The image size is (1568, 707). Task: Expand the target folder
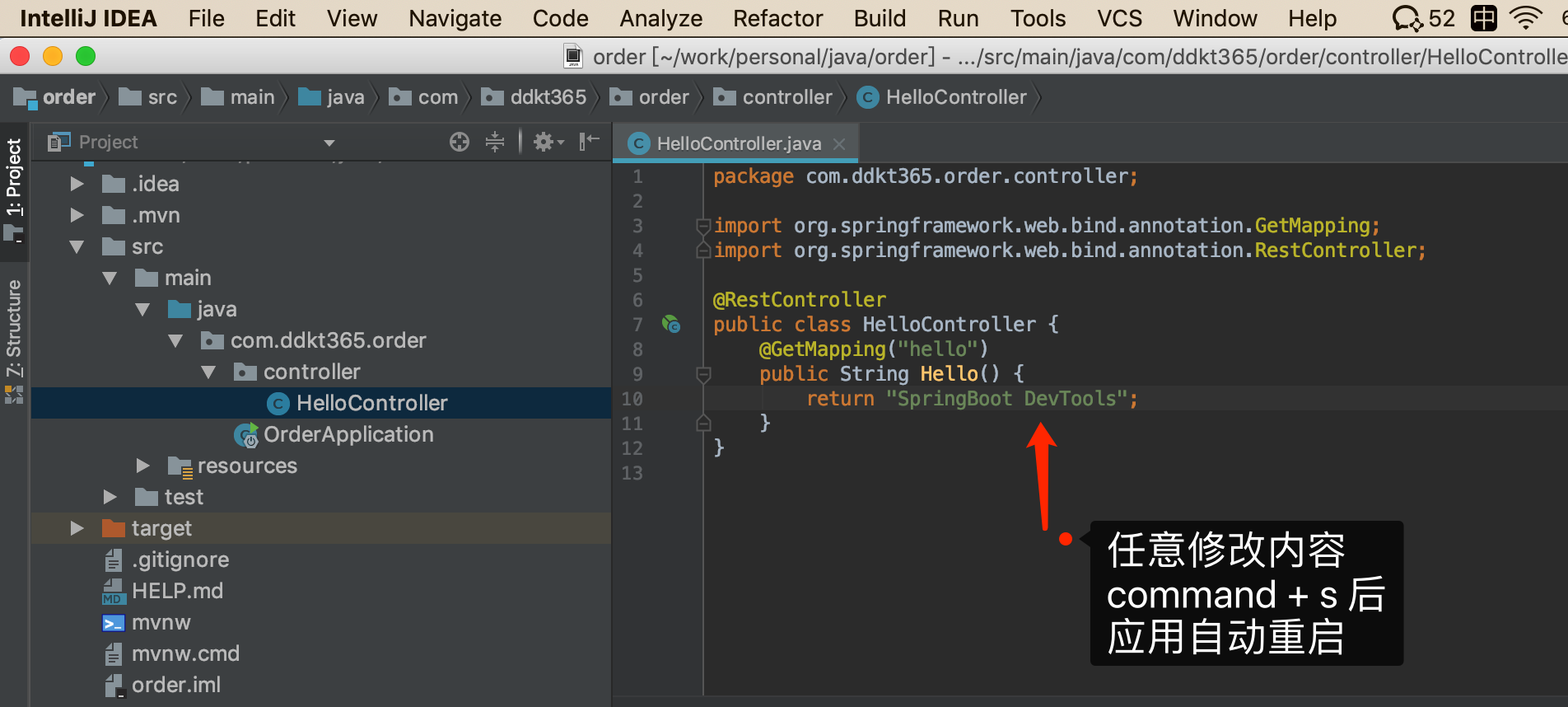pyautogui.click(x=77, y=528)
